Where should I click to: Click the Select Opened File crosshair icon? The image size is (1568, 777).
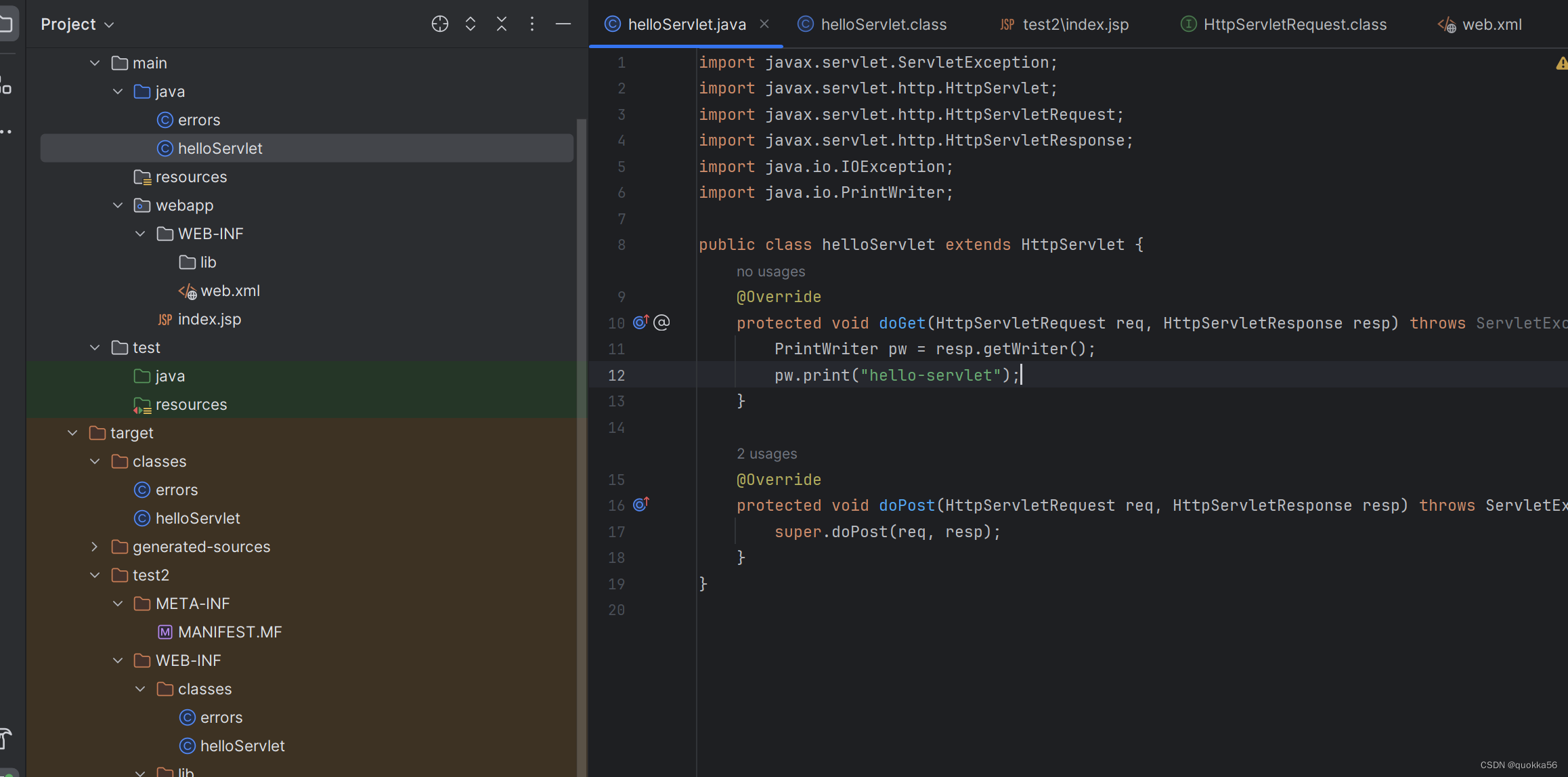pyautogui.click(x=439, y=24)
